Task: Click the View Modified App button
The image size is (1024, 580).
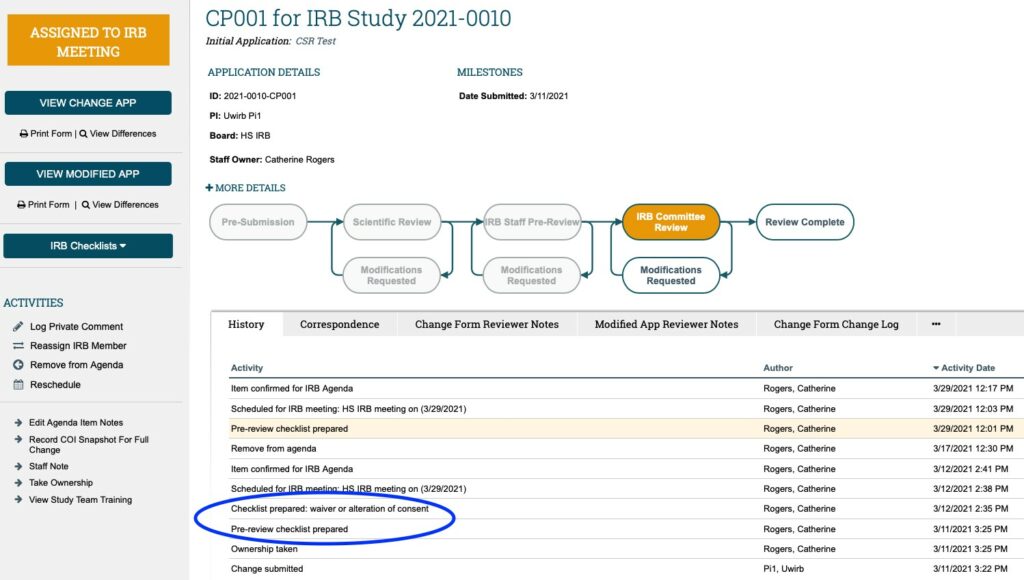Action: (x=88, y=174)
